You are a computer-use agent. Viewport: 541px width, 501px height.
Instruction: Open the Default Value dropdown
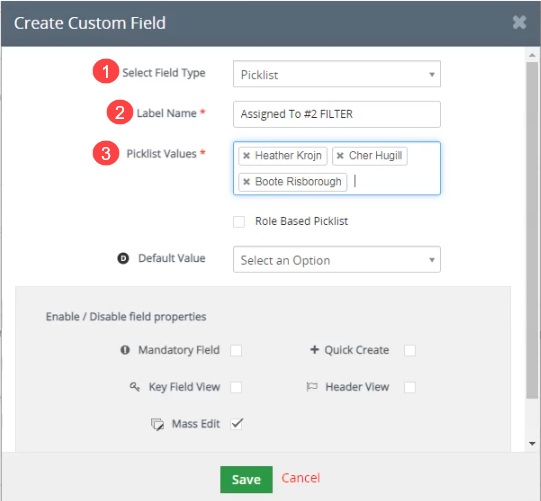pyautogui.click(x=337, y=259)
